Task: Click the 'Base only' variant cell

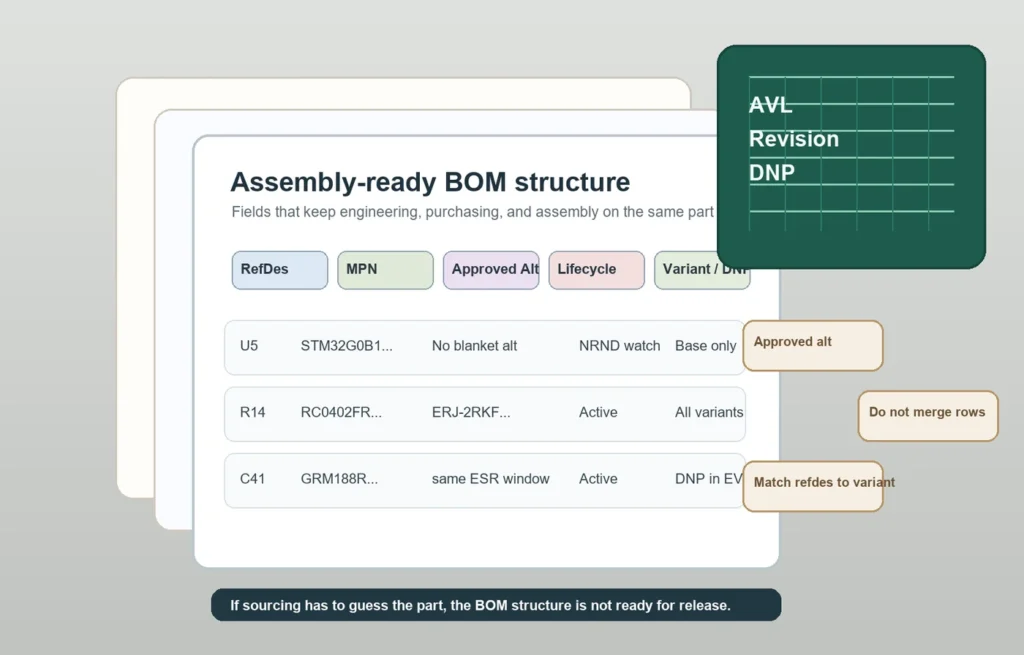Action: click(x=705, y=346)
